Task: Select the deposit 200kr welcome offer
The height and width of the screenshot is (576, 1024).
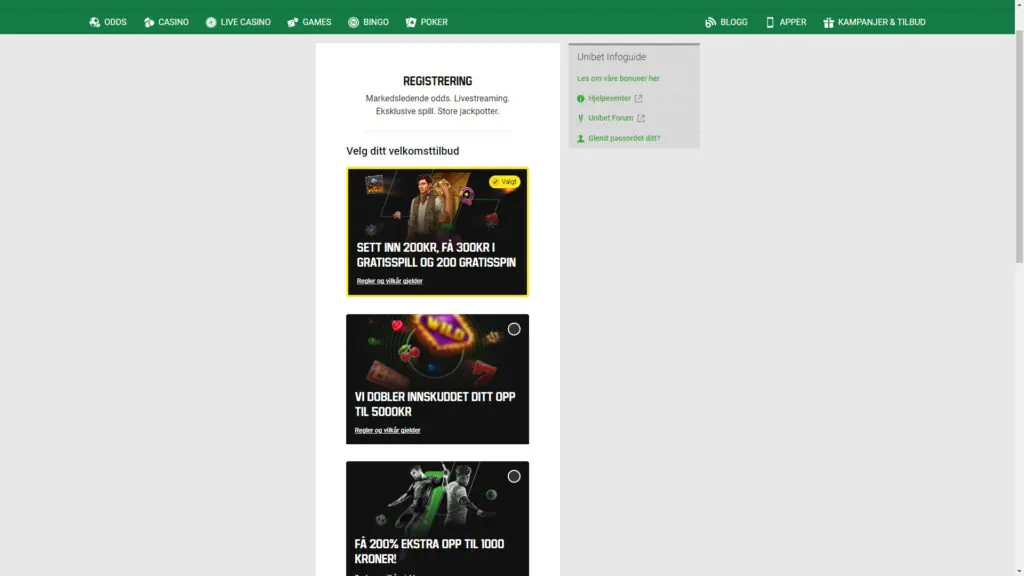Action: (437, 231)
